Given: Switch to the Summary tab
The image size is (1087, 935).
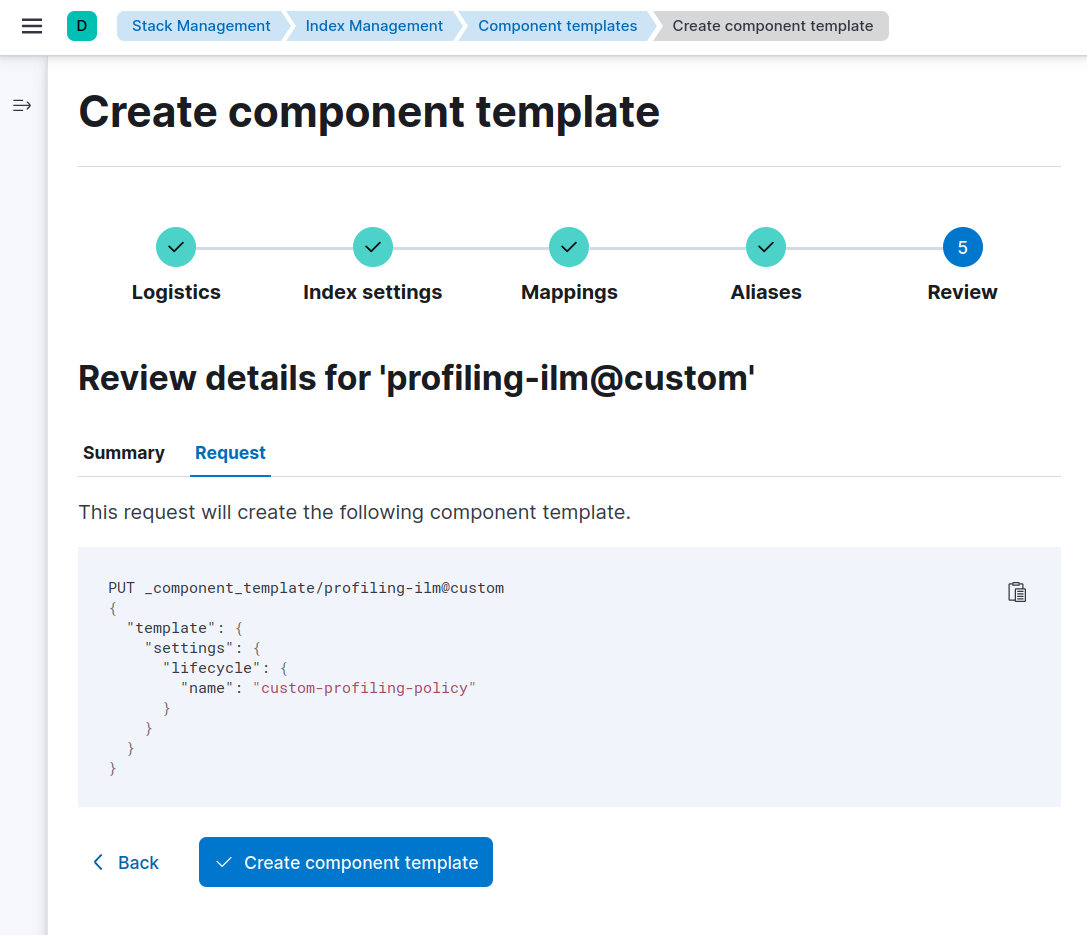Looking at the screenshot, I should click(123, 453).
